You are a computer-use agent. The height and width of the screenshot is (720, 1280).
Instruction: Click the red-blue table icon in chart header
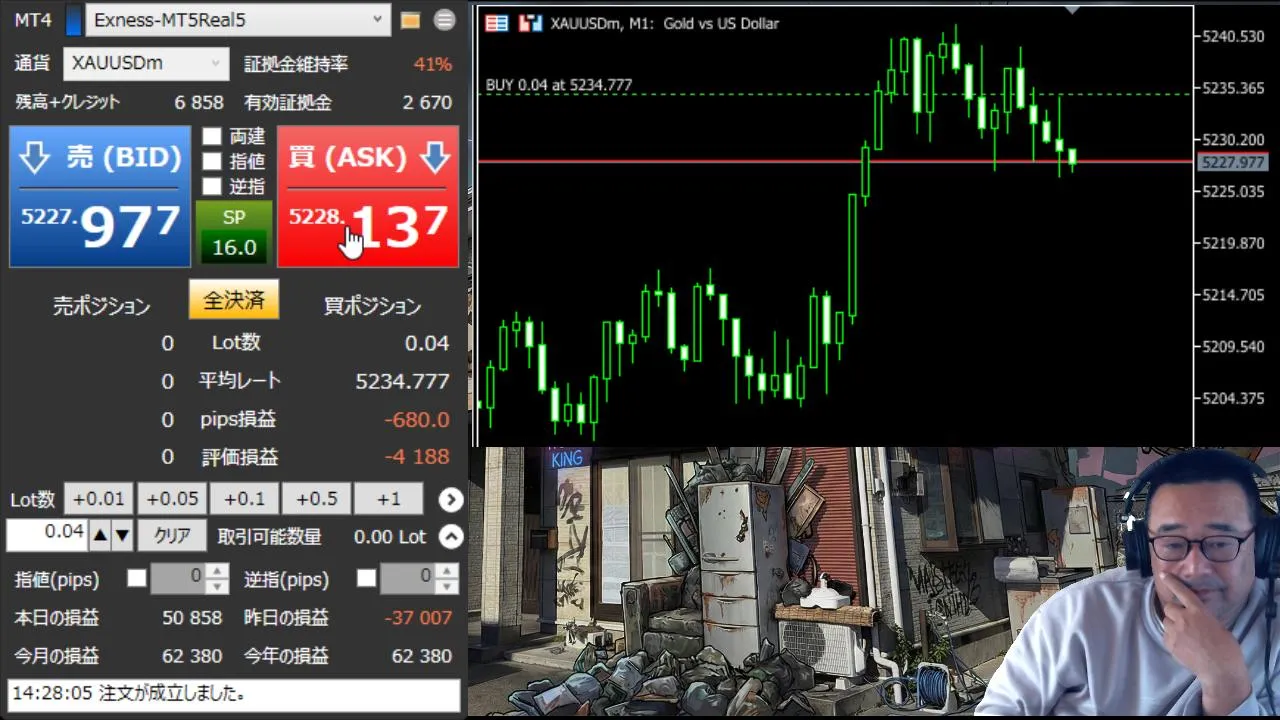click(496, 23)
